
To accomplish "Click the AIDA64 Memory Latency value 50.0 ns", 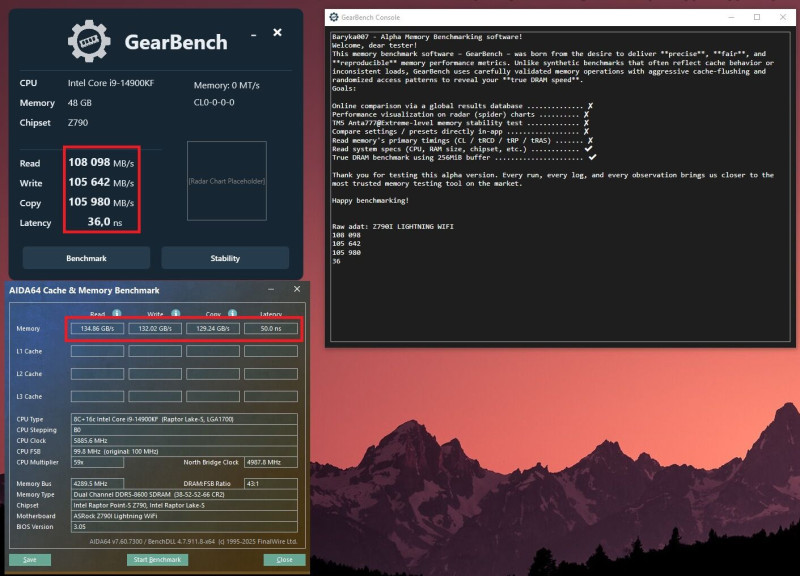I will [x=271, y=329].
